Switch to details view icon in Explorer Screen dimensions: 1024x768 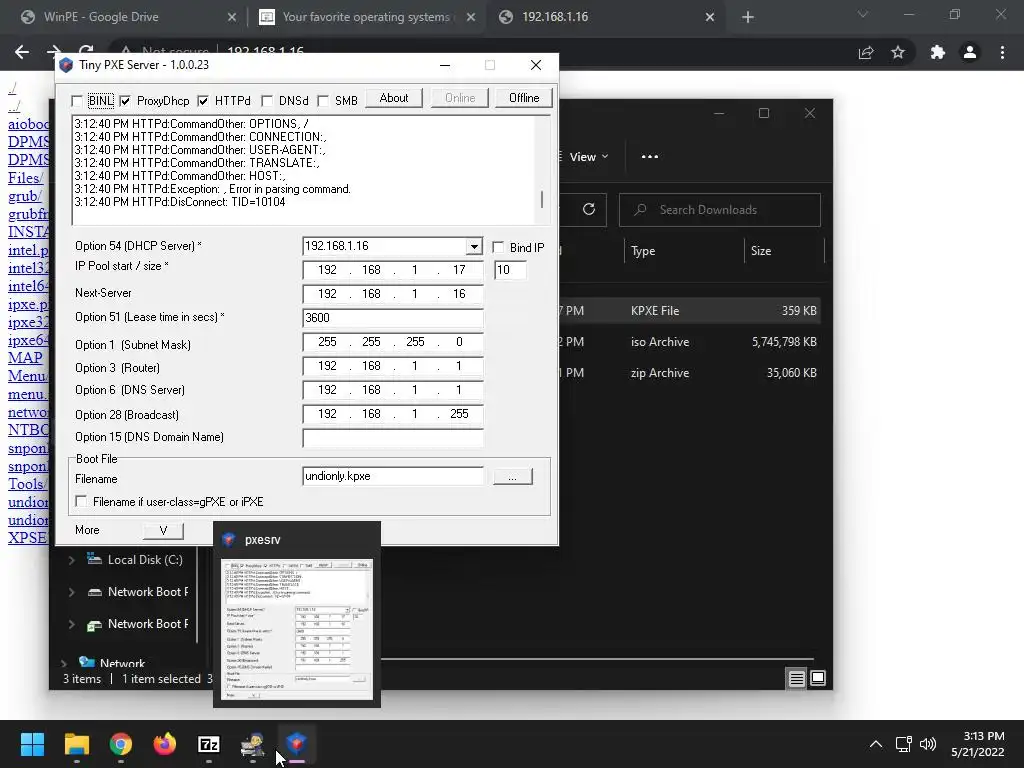[x=796, y=679]
